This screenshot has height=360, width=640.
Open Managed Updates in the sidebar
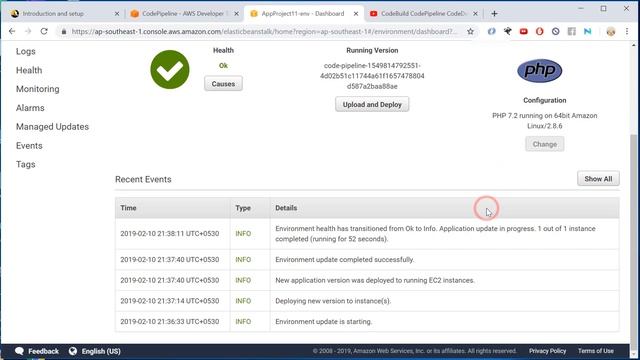(x=52, y=127)
